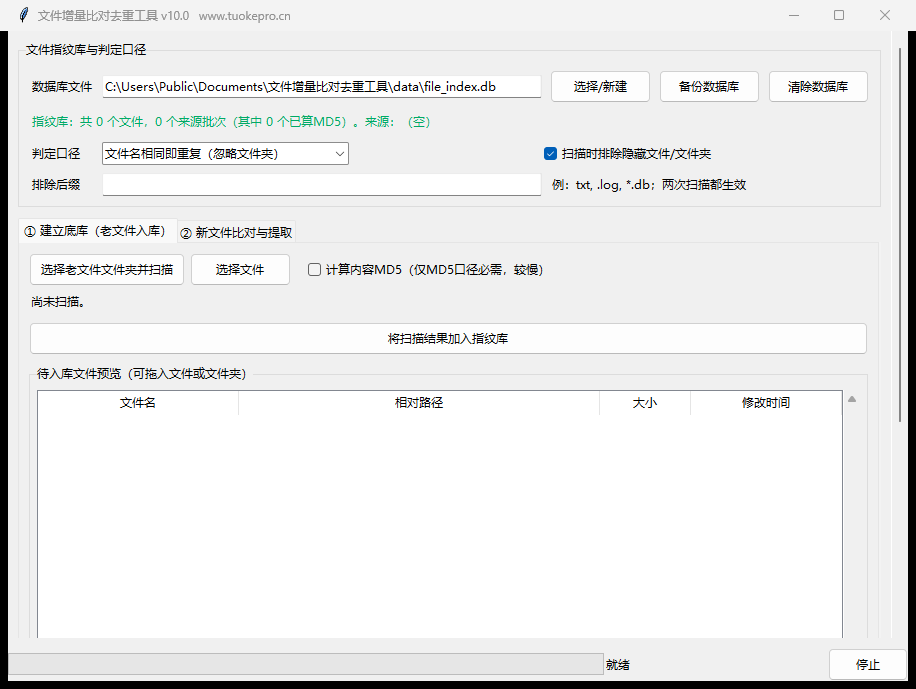Switch to 建立底库（老文件入库）tab
Viewport: 916px width, 689px height.
pyautogui.click(x=98, y=231)
